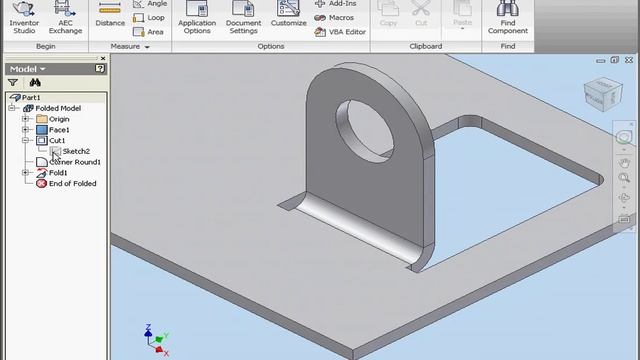Screen dimensions: 640x360
Task: Select the Distance measure tool
Action: tap(110, 15)
